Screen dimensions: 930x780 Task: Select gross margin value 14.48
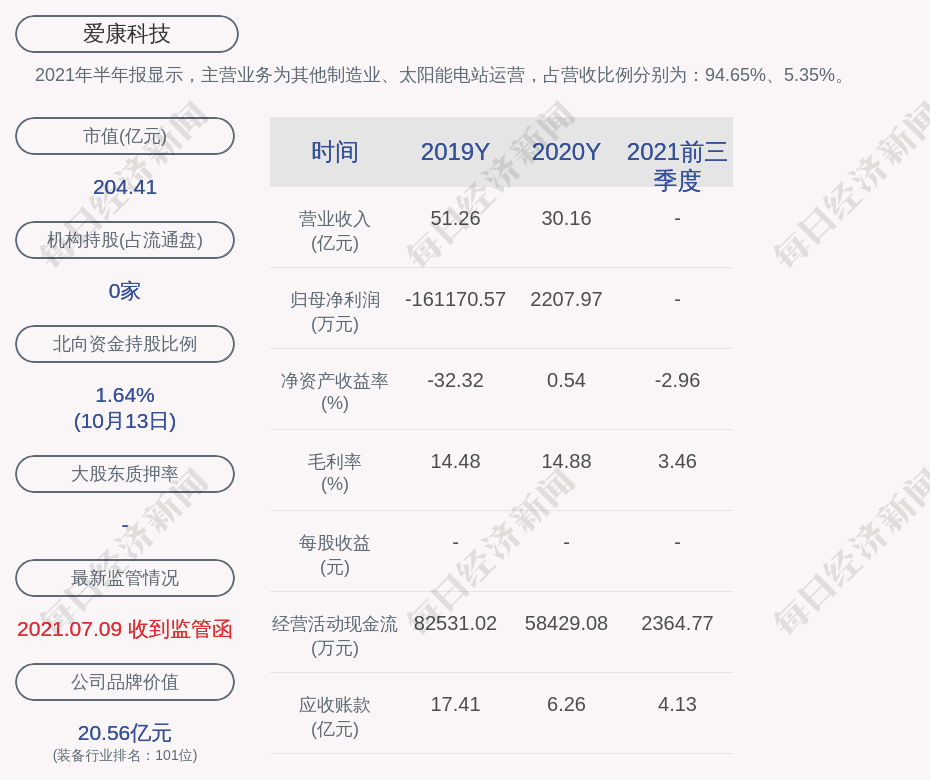point(455,461)
